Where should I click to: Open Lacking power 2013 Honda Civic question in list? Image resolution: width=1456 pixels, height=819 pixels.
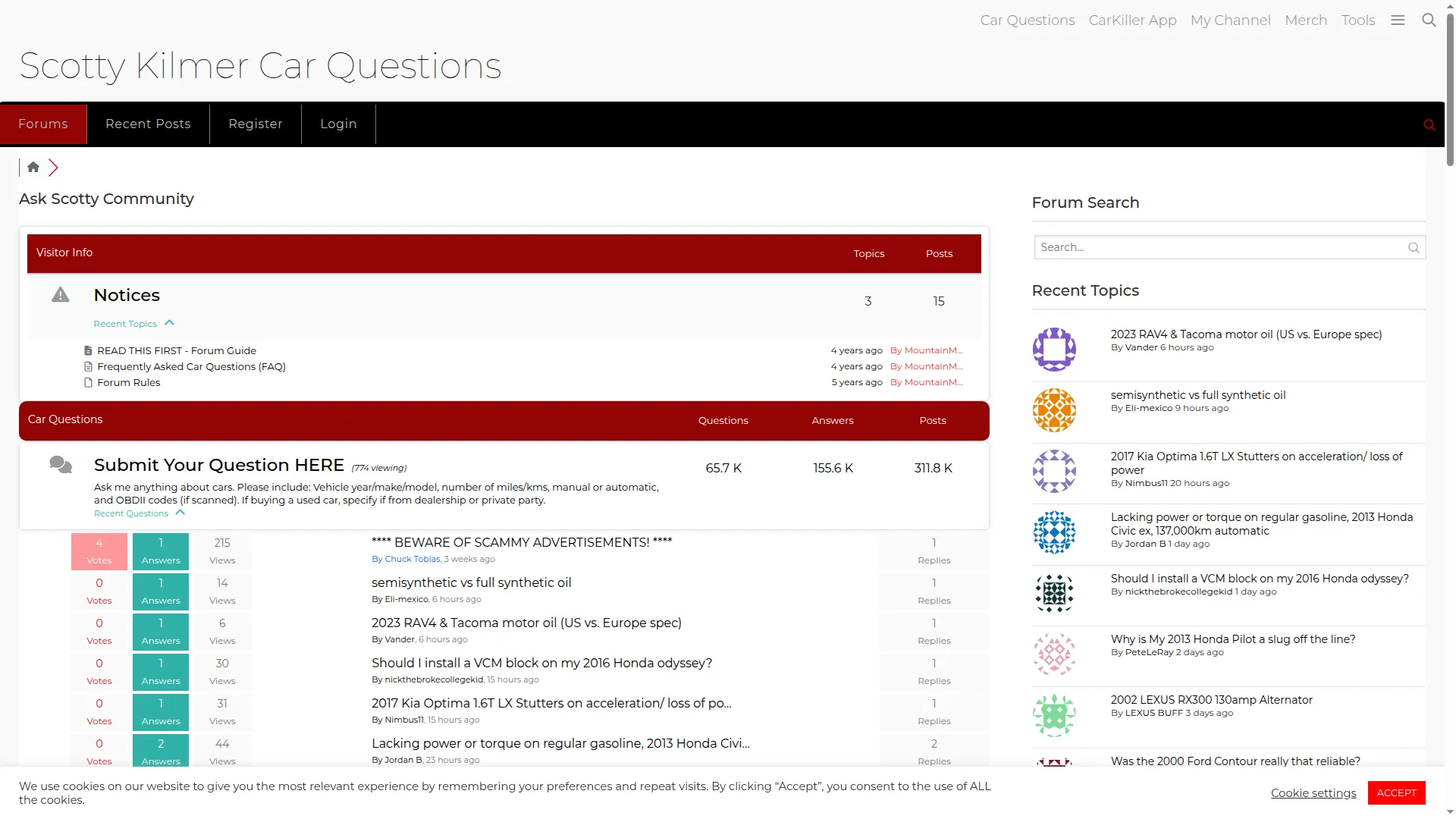560,743
